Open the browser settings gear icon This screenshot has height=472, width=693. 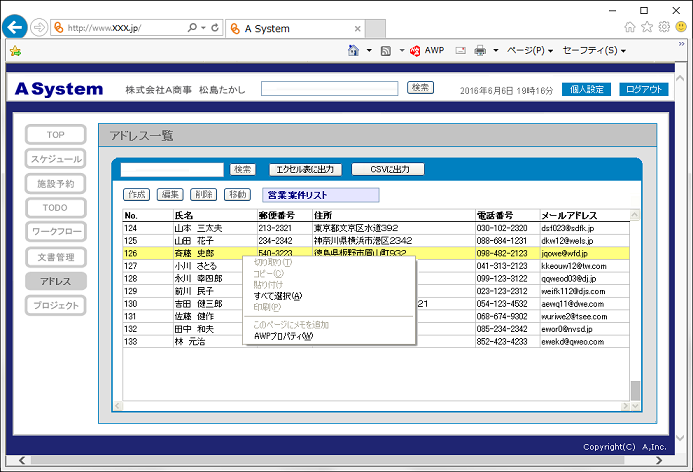click(664, 27)
